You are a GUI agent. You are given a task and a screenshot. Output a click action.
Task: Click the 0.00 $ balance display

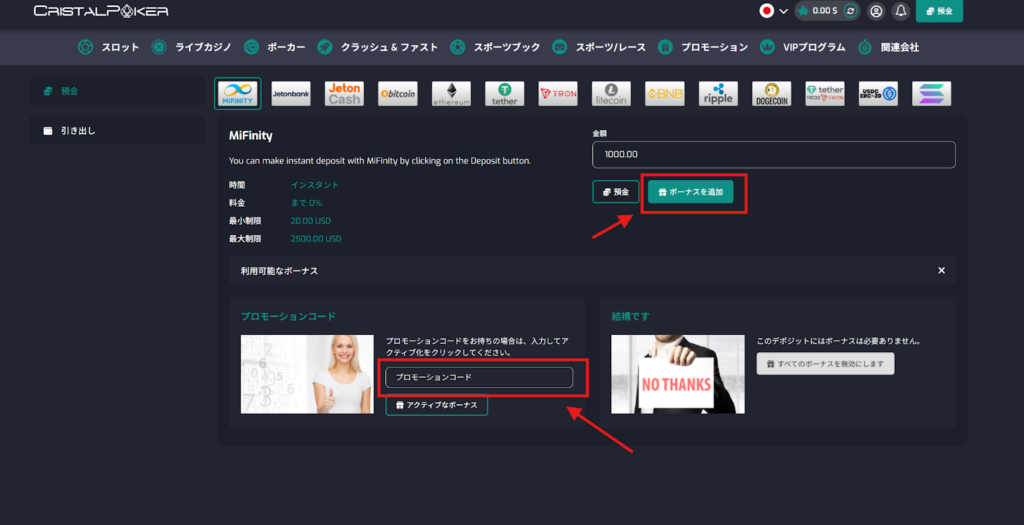click(x=825, y=11)
